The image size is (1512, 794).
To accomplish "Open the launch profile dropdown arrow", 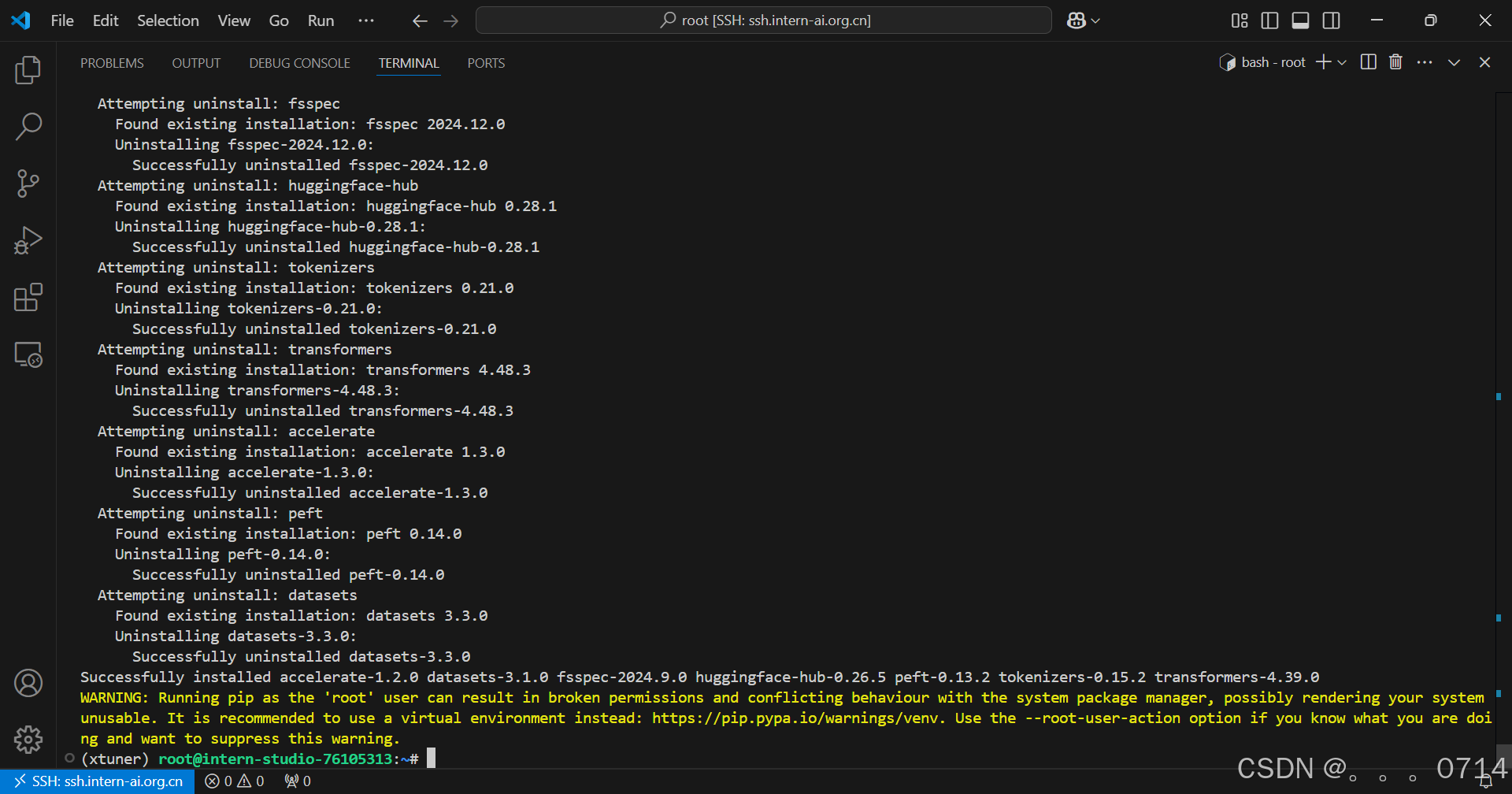I will (x=1342, y=62).
